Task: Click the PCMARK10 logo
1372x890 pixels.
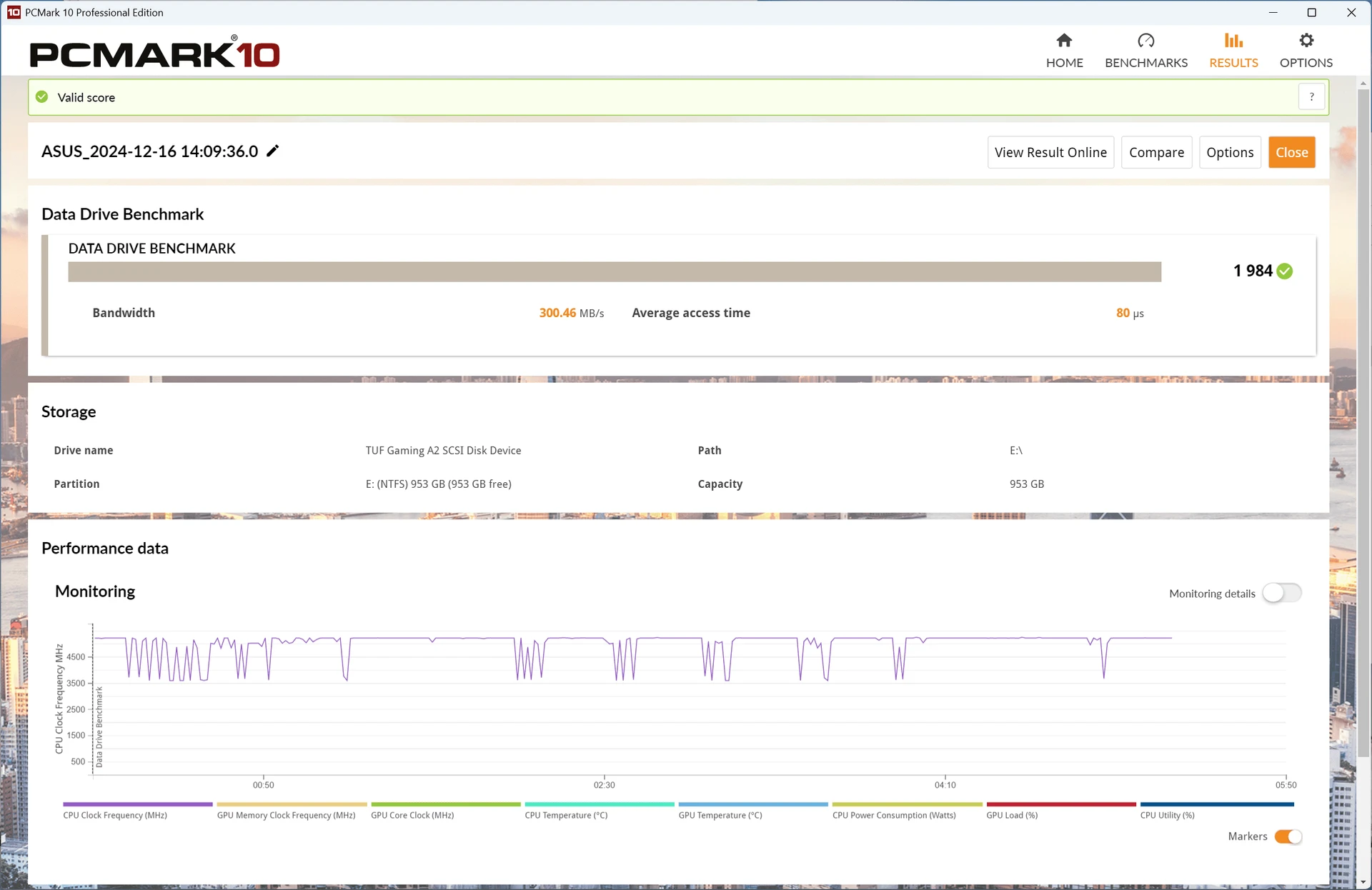Action: pos(154,52)
